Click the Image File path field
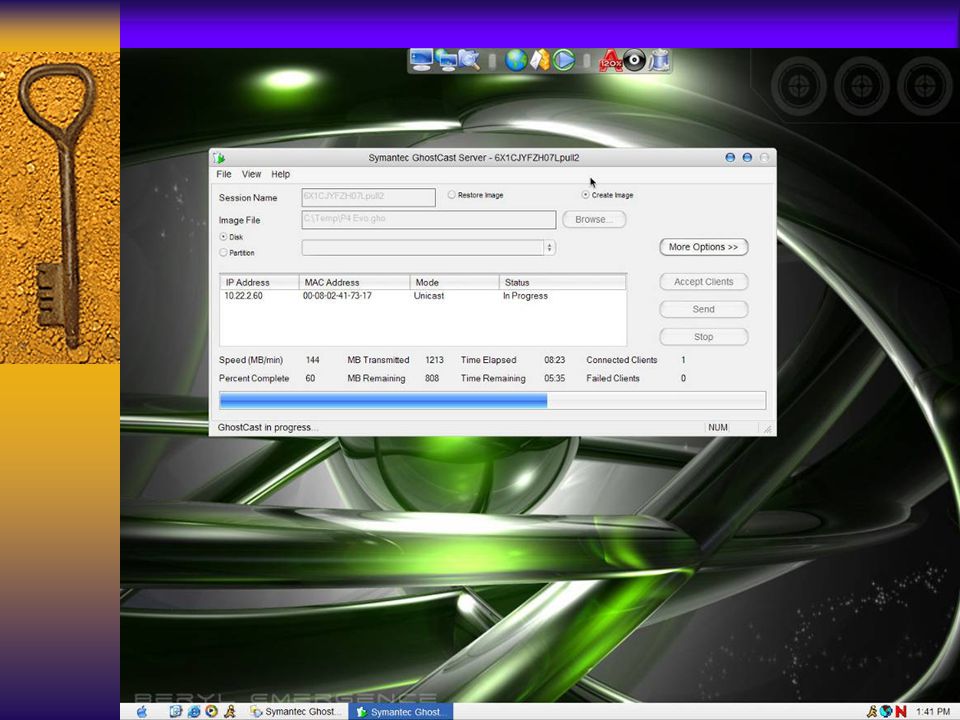960x720 pixels. click(x=429, y=219)
